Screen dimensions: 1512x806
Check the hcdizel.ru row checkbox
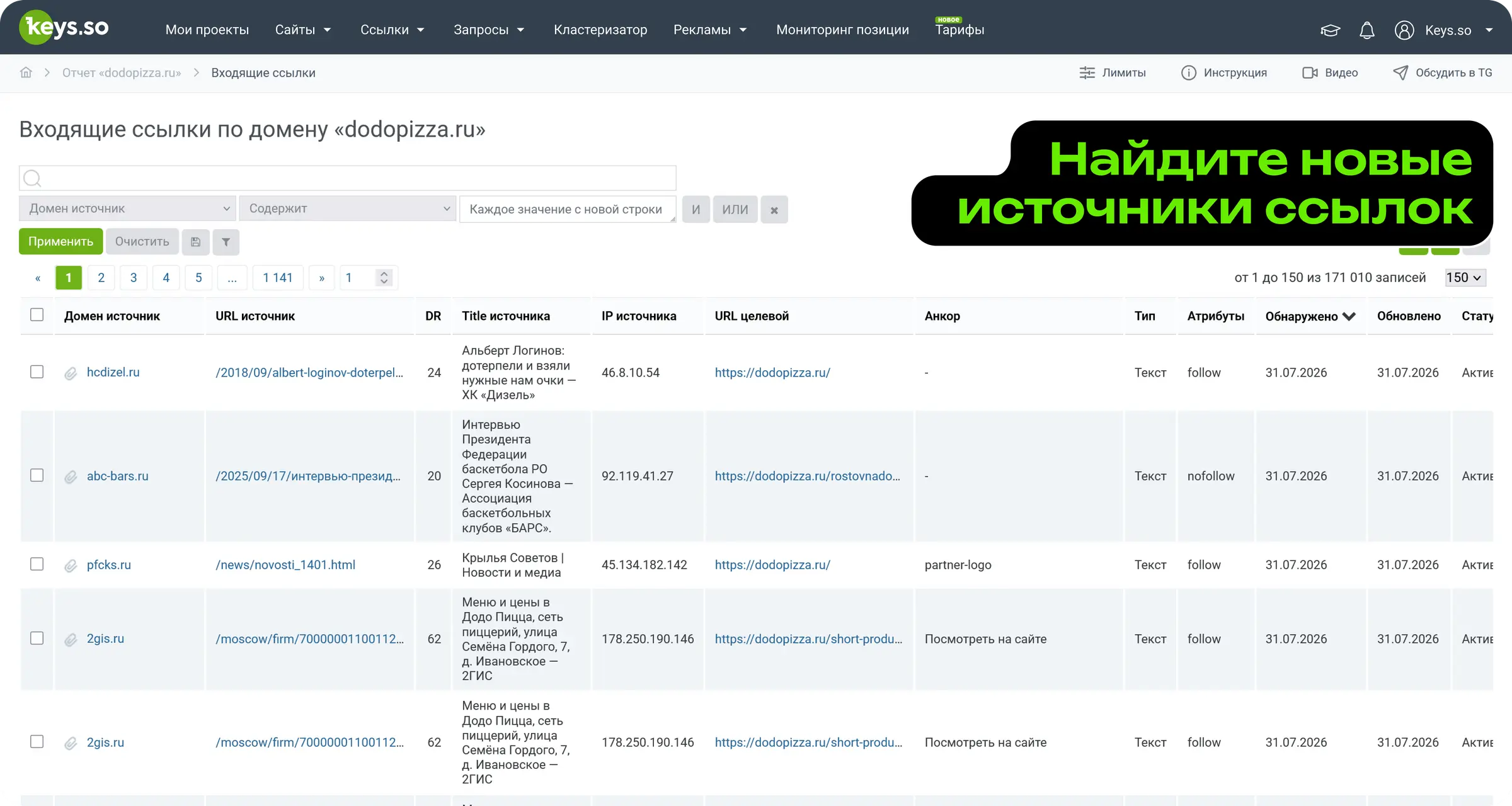coord(37,372)
